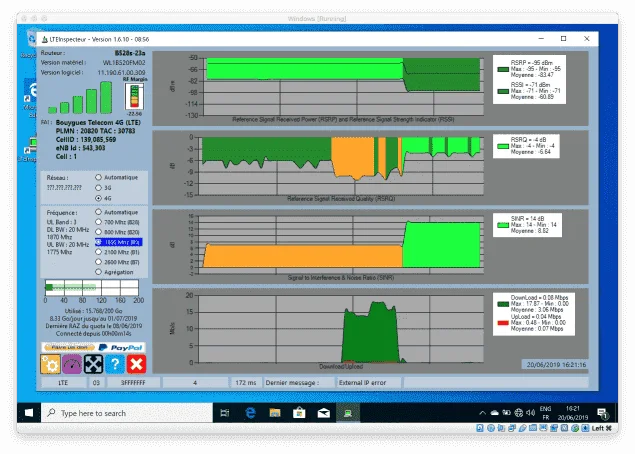Open help with the blue question mark

115,364
